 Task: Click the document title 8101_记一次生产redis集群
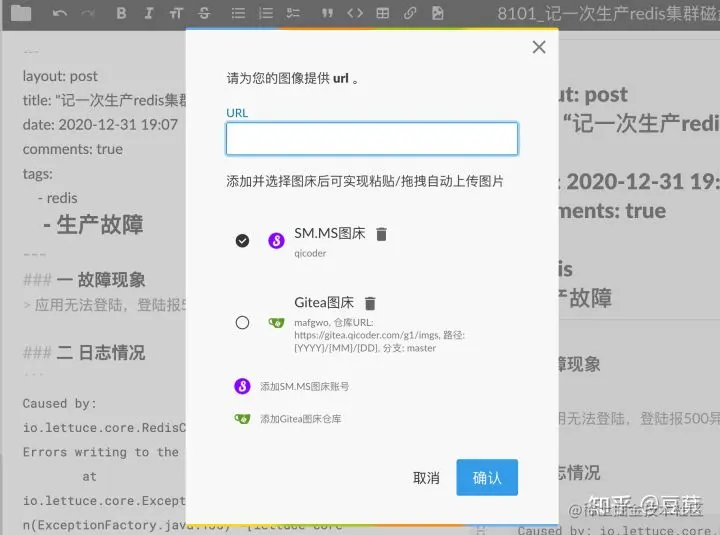click(608, 14)
